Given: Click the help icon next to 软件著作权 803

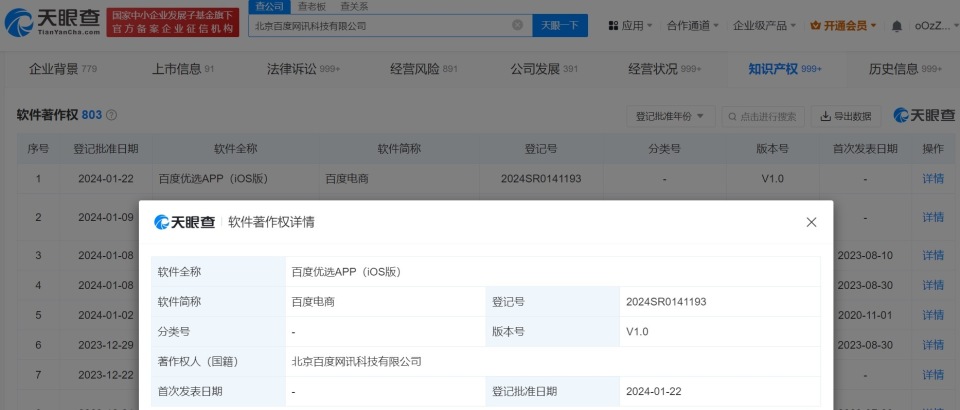Looking at the screenshot, I should tap(111, 115).
